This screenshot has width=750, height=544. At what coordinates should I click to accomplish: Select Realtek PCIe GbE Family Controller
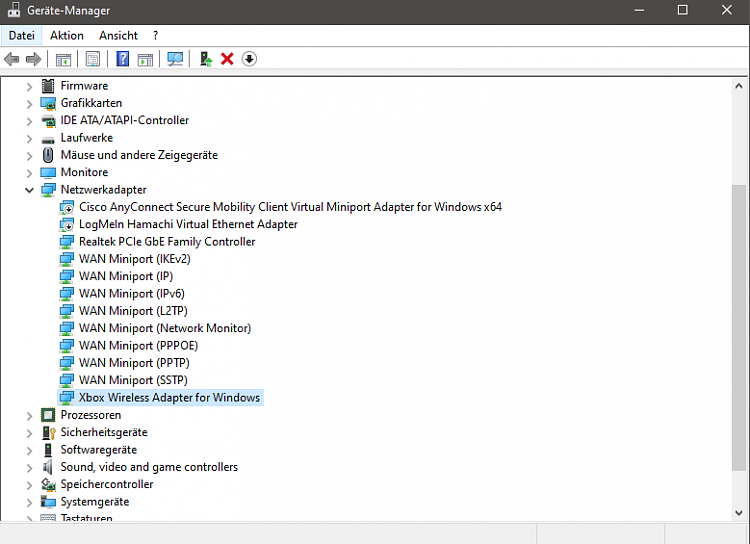click(x=167, y=242)
